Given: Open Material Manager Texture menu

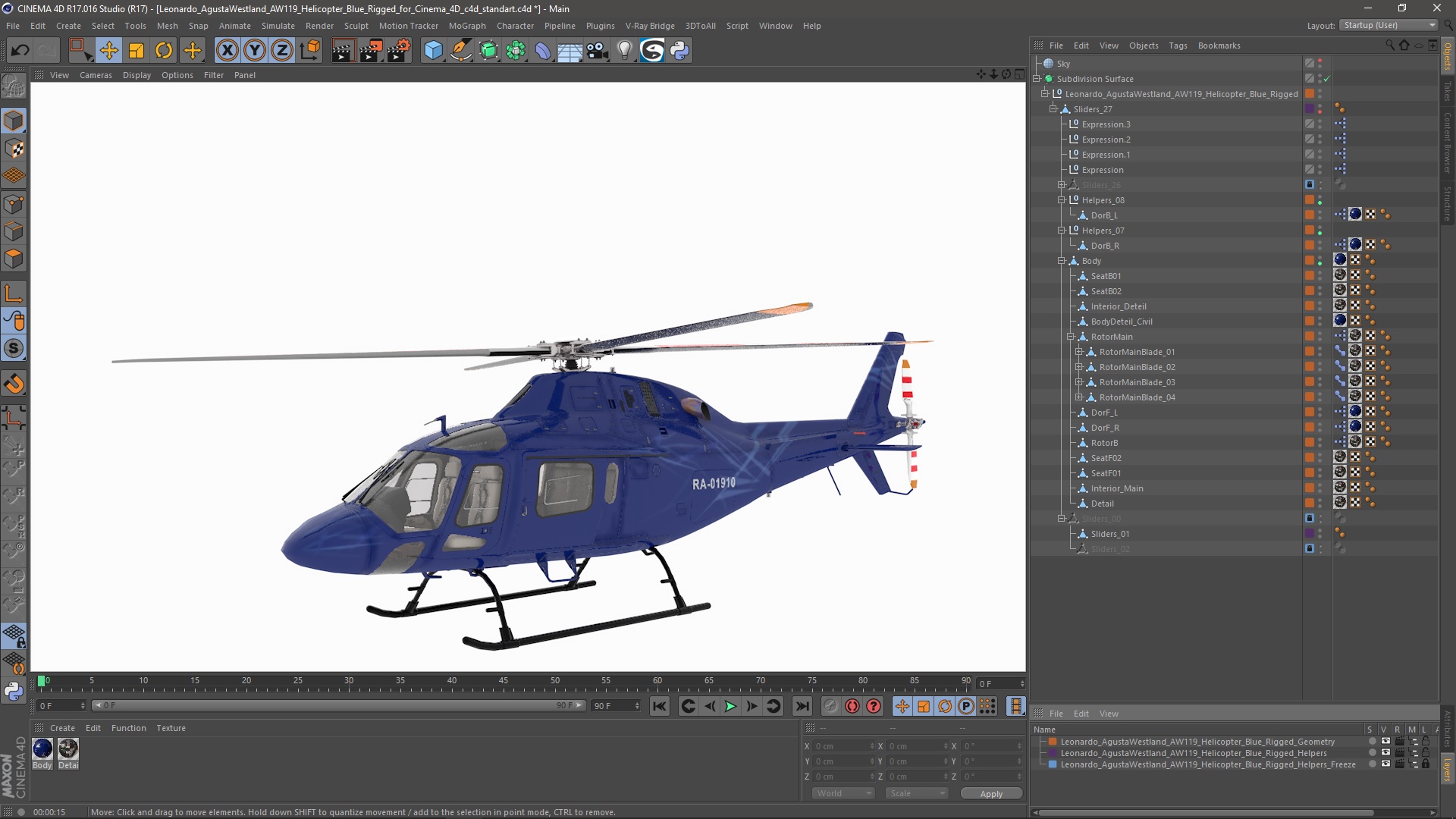Looking at the screenshot, I should 171,728.
